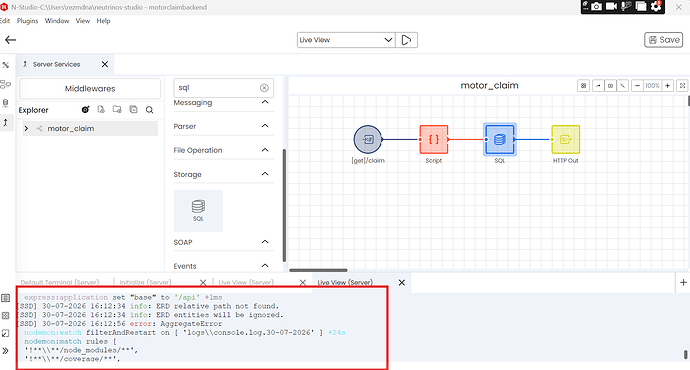The width and height of the screenshot is (690, 370).
Task: Close the active Live View (Server) tab
Action: pyautogui.click(x=402, y=282)
